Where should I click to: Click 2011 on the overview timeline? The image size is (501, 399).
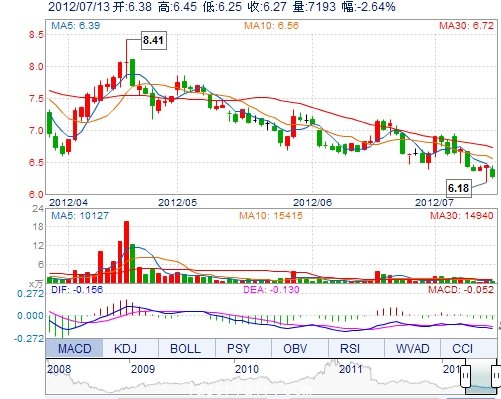tap(351, 369)
